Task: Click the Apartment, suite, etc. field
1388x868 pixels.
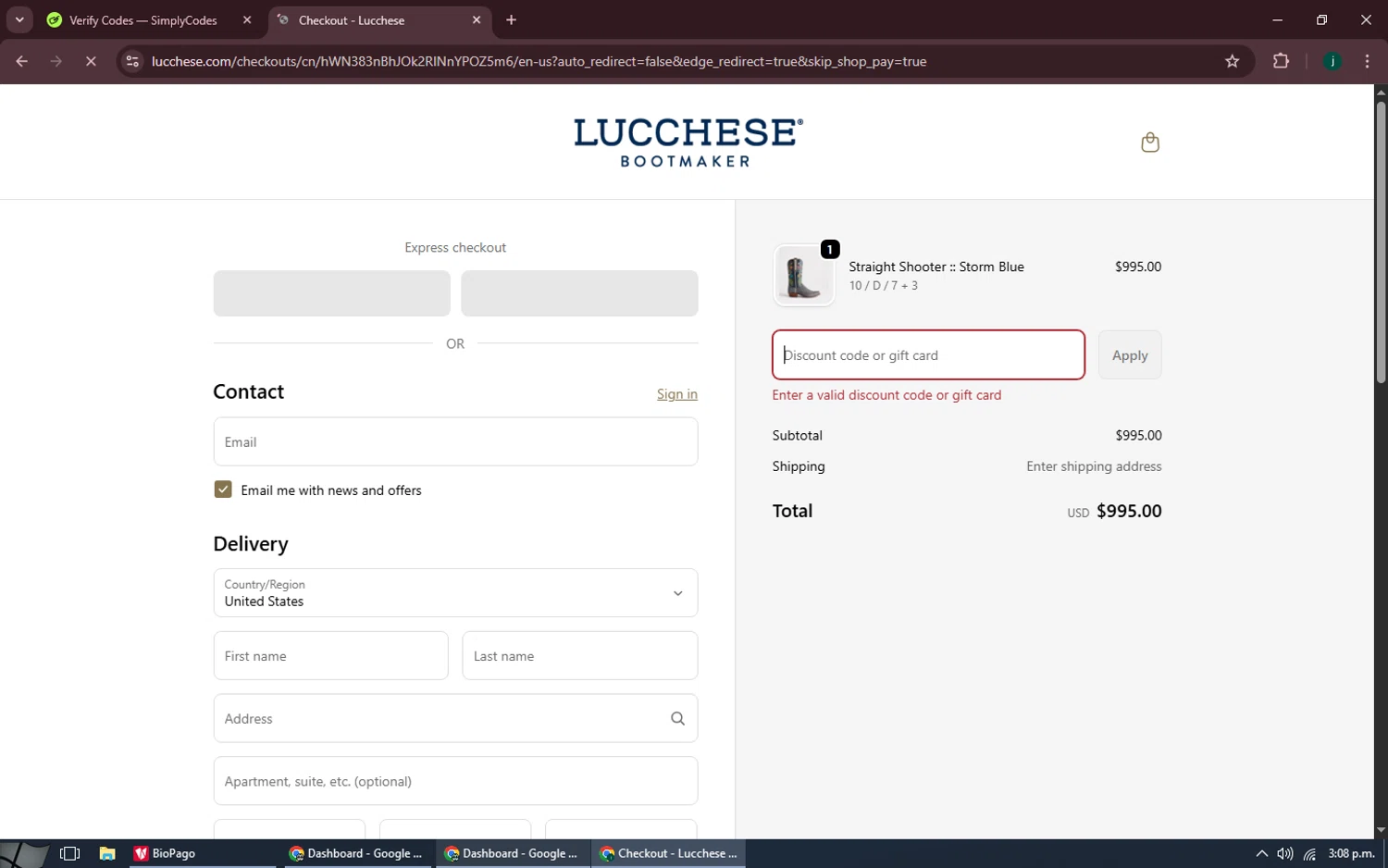Action: [x=455, y=781]
